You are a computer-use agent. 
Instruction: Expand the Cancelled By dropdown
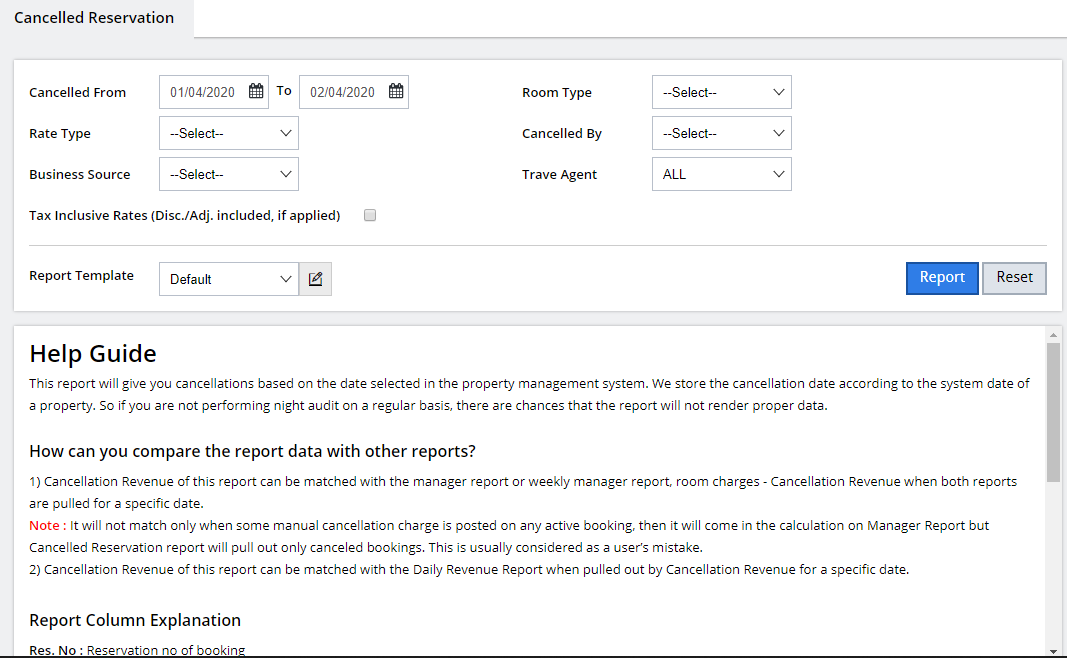[721, 133]
